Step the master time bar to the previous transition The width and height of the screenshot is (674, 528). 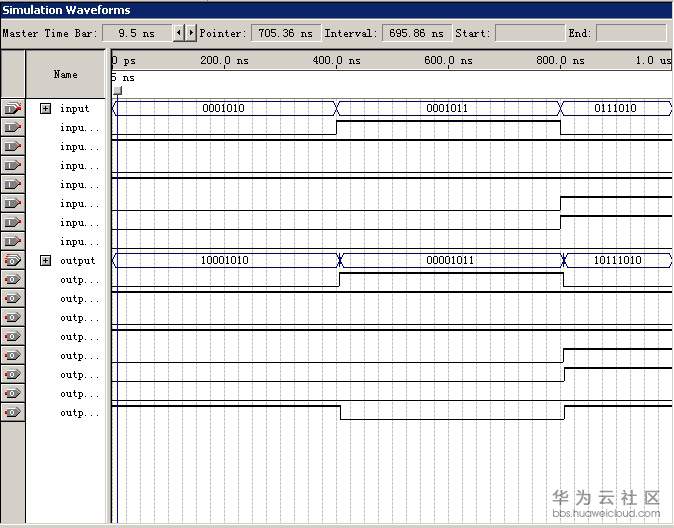point(179,33)
